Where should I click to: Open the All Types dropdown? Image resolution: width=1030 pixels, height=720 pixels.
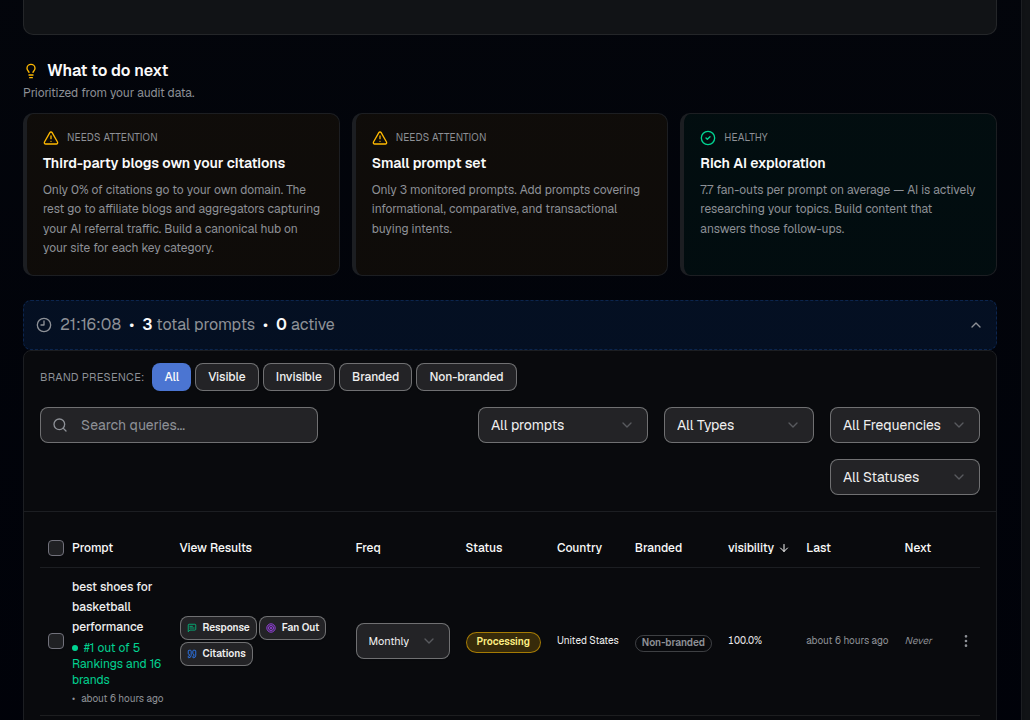coord(738,425)
